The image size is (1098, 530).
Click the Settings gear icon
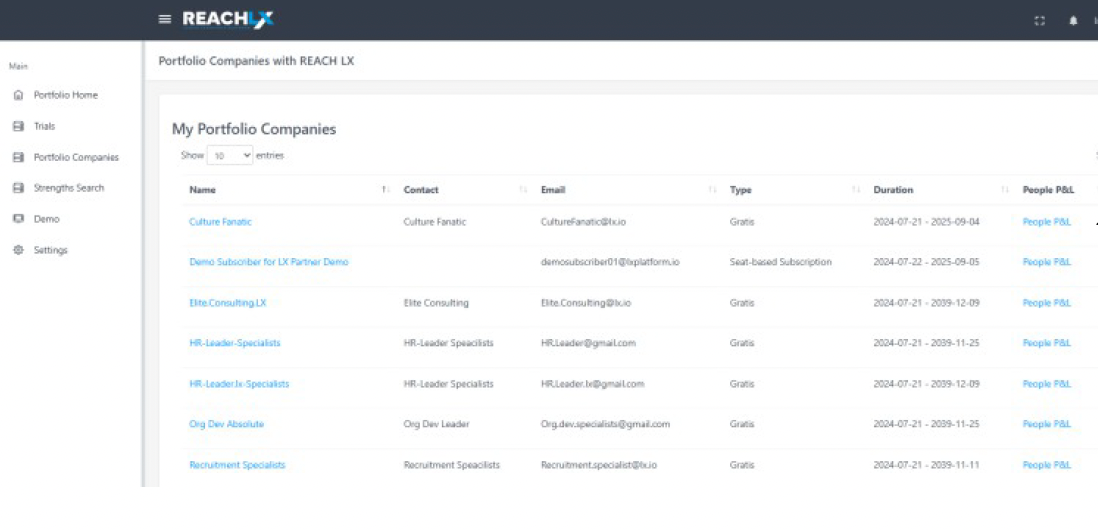[19, 250]
